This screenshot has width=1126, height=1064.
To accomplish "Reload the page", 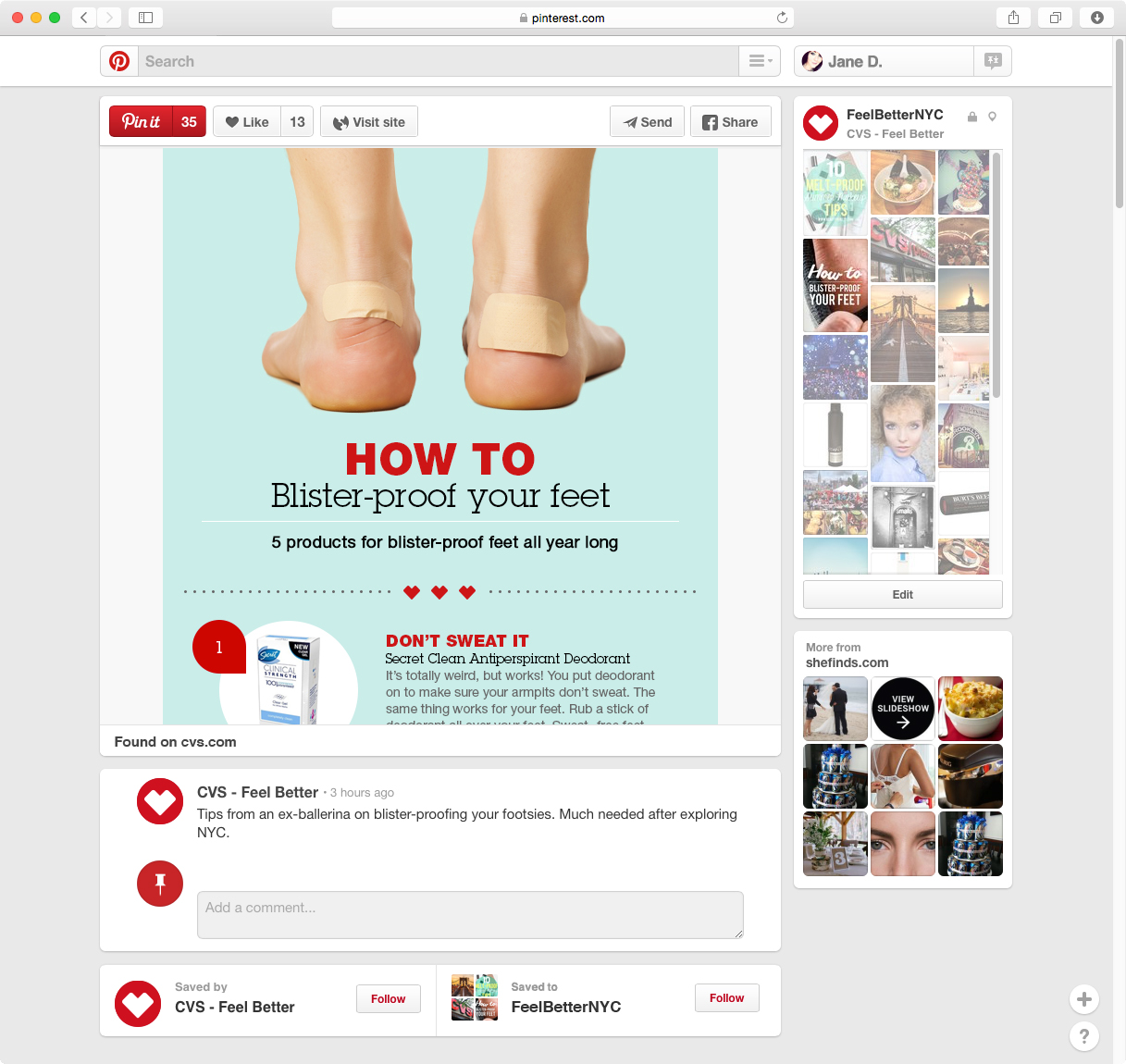I will pyautogui.click(x=782, y=18).
